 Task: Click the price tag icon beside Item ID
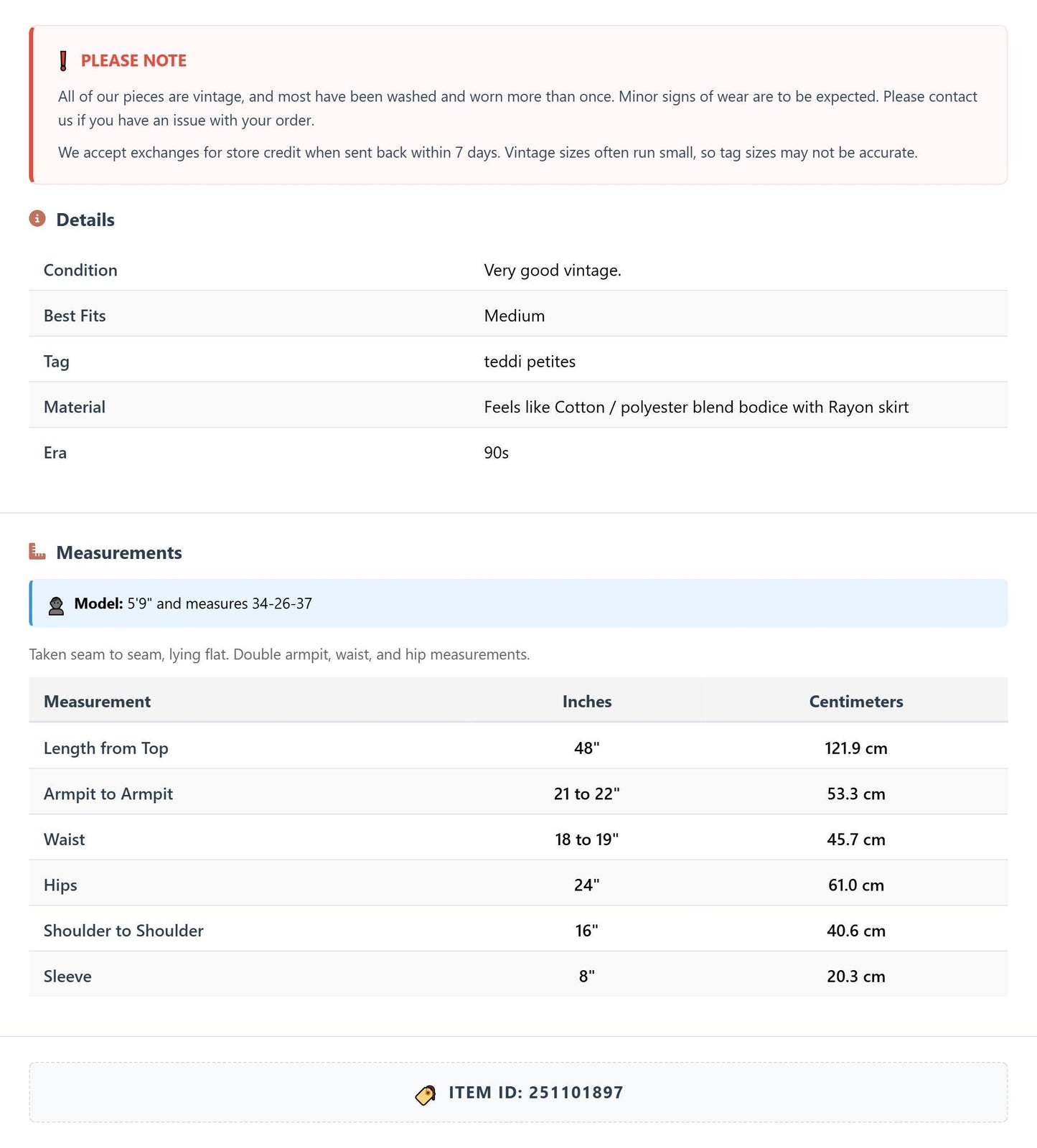426,1094
